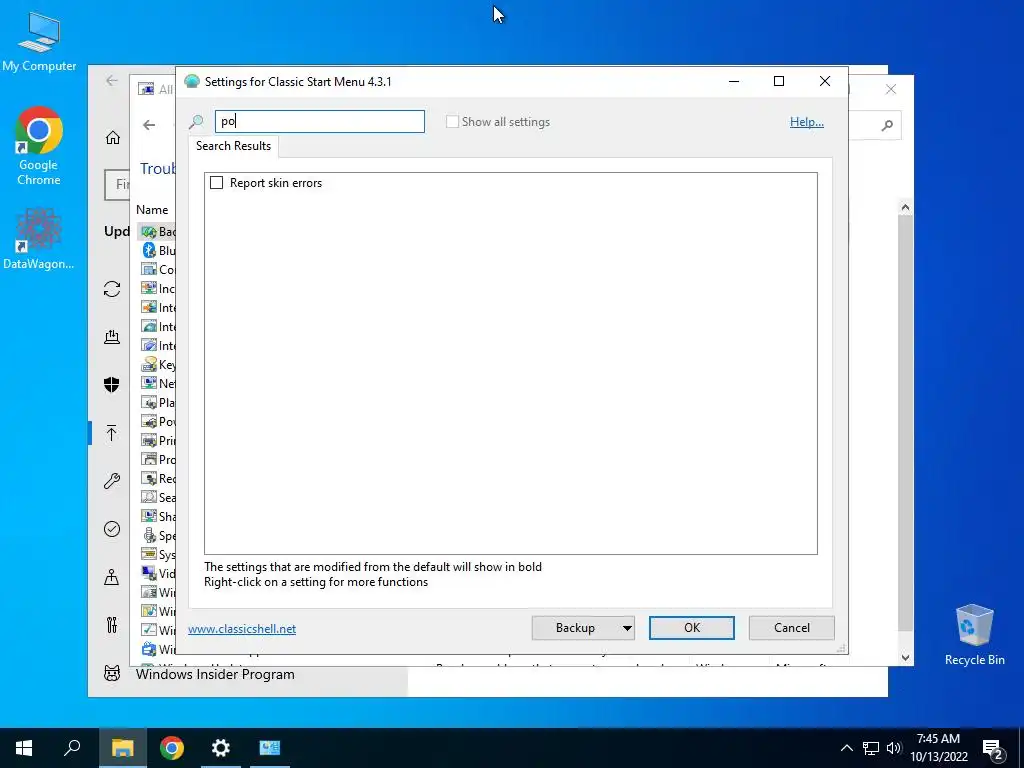Select the Speech troubleshooter microphone icon
Viewport: 1024px width, 768px height.
point(149,536)
